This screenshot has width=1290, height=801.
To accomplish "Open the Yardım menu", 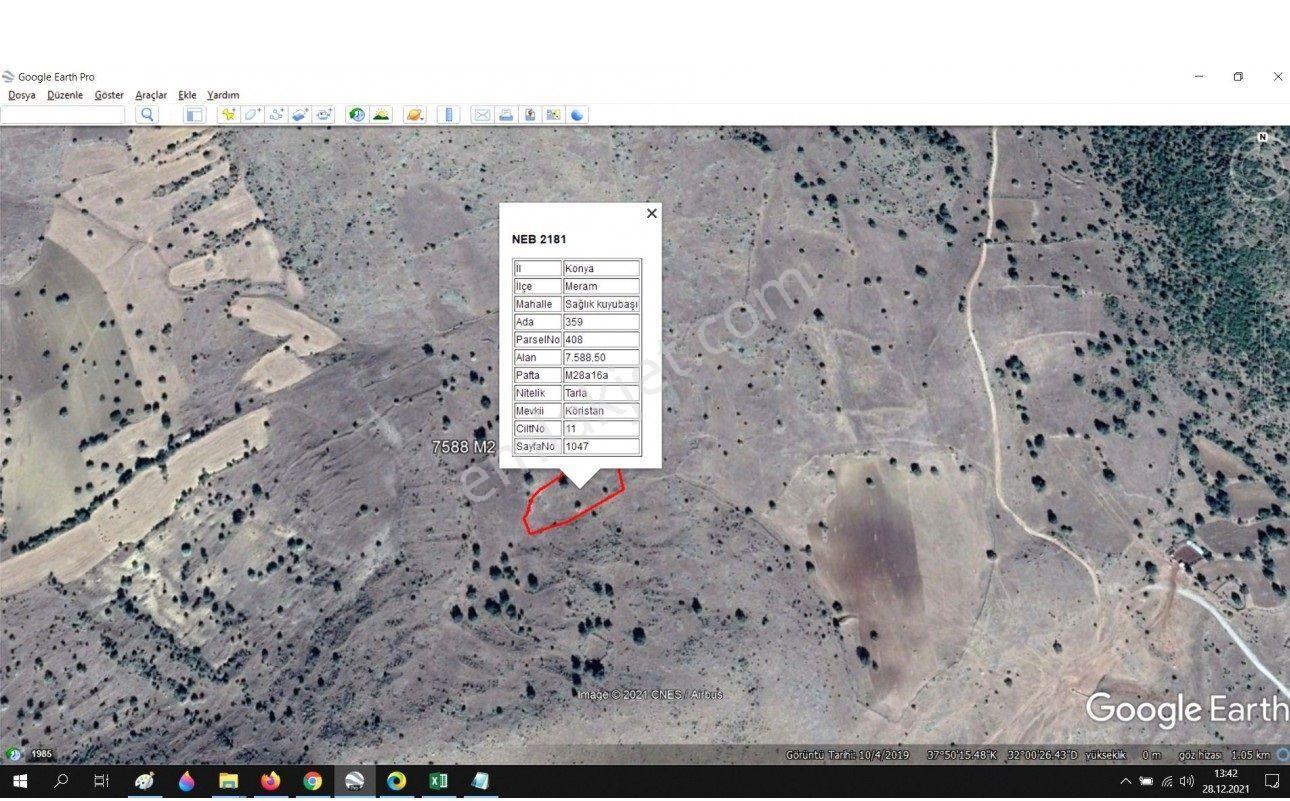I will pyautogui.click(x=223, y=95).
